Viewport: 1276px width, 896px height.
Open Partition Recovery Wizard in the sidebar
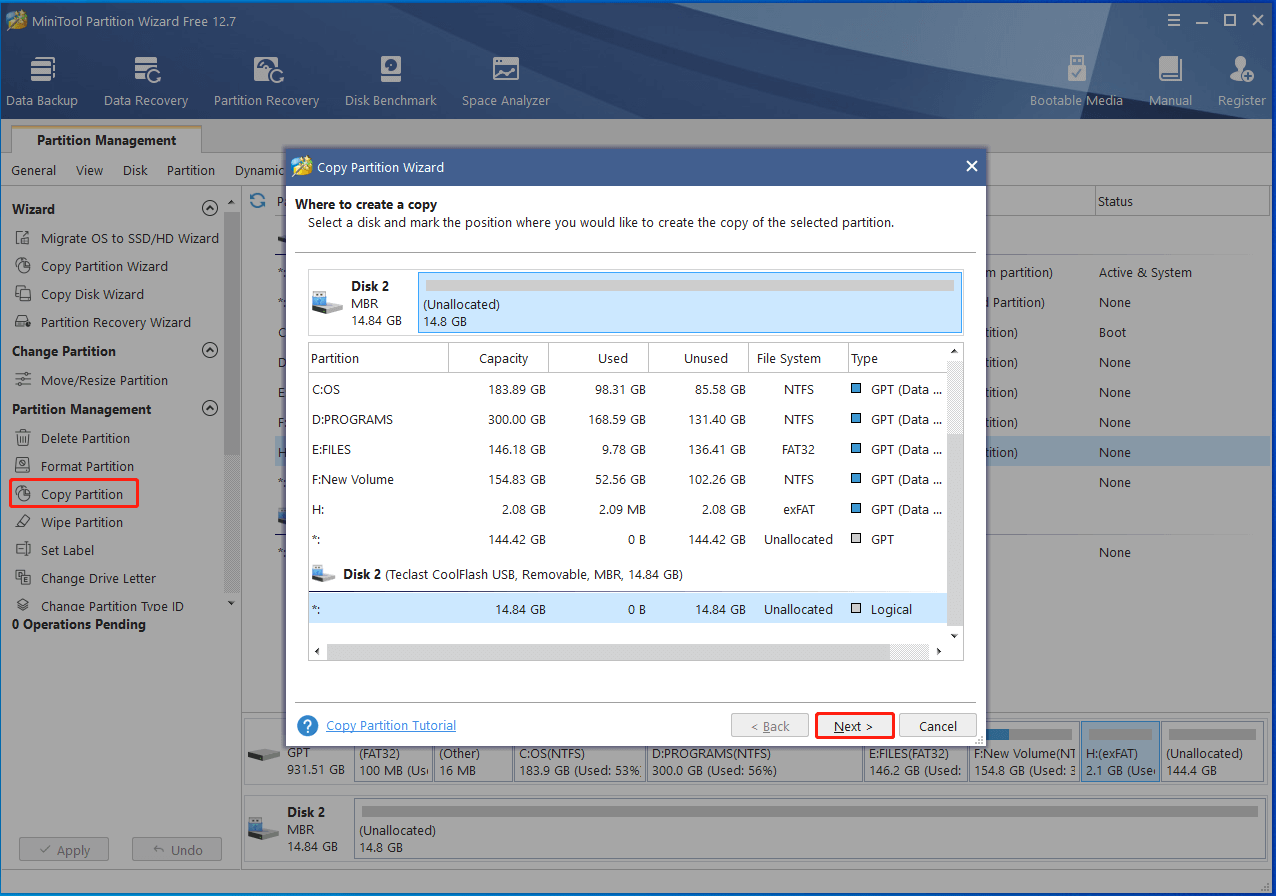tap(103, 322)
